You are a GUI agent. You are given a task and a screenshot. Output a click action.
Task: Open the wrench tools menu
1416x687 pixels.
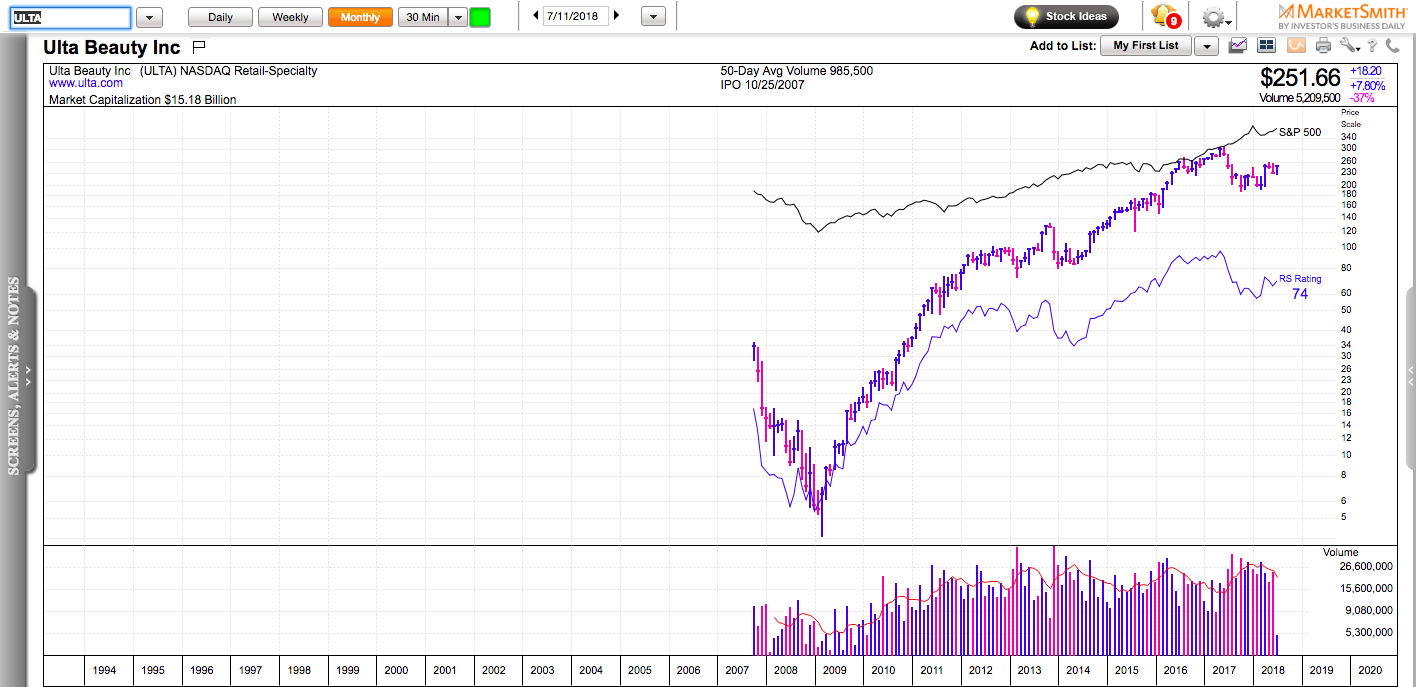[1350, 45]
